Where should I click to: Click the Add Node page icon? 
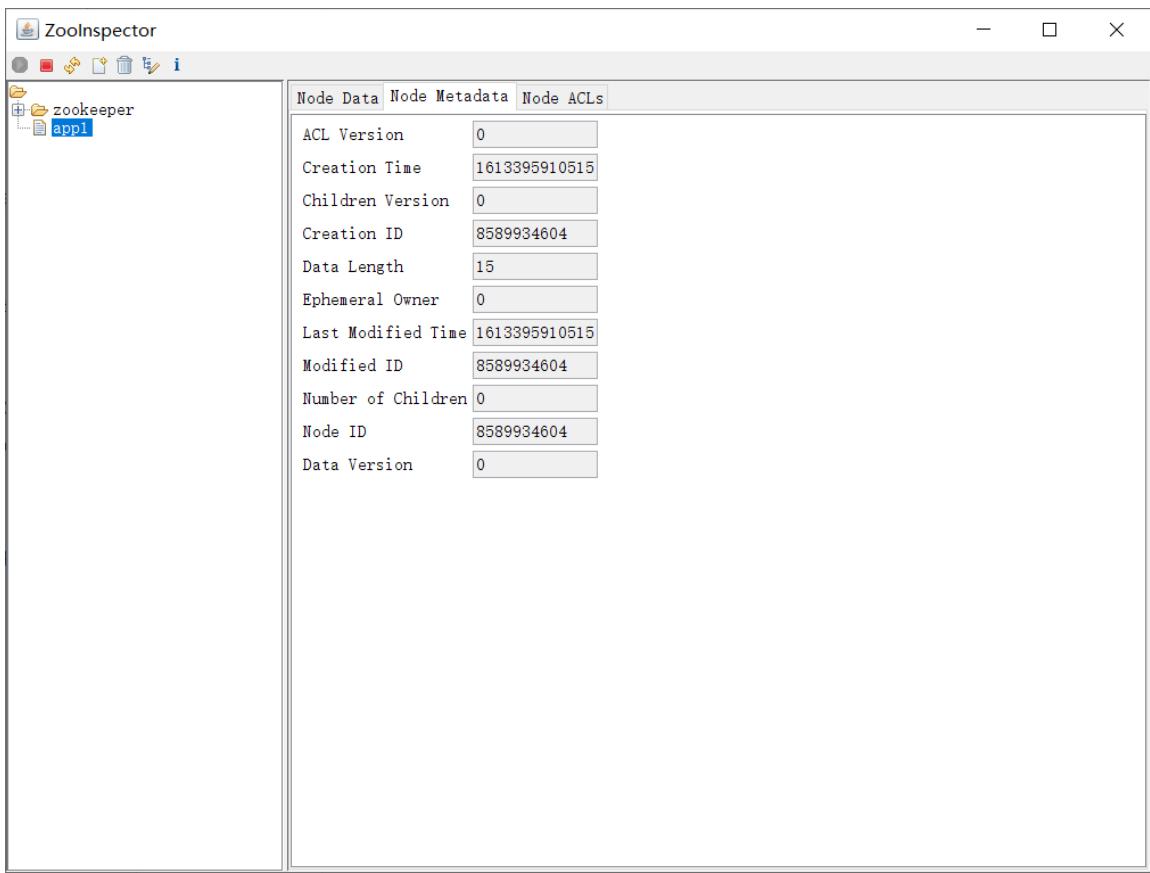[98, 65]
